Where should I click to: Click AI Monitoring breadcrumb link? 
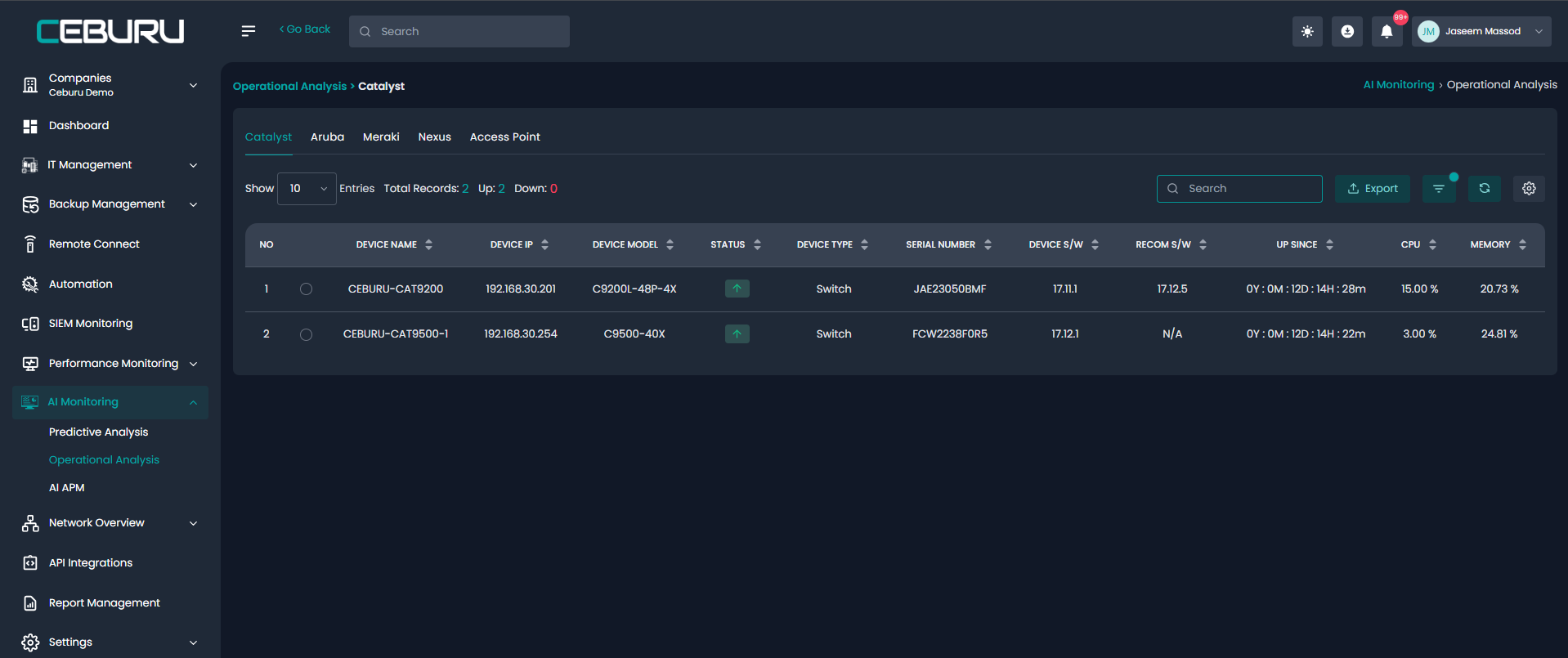tap(1398, 84)
